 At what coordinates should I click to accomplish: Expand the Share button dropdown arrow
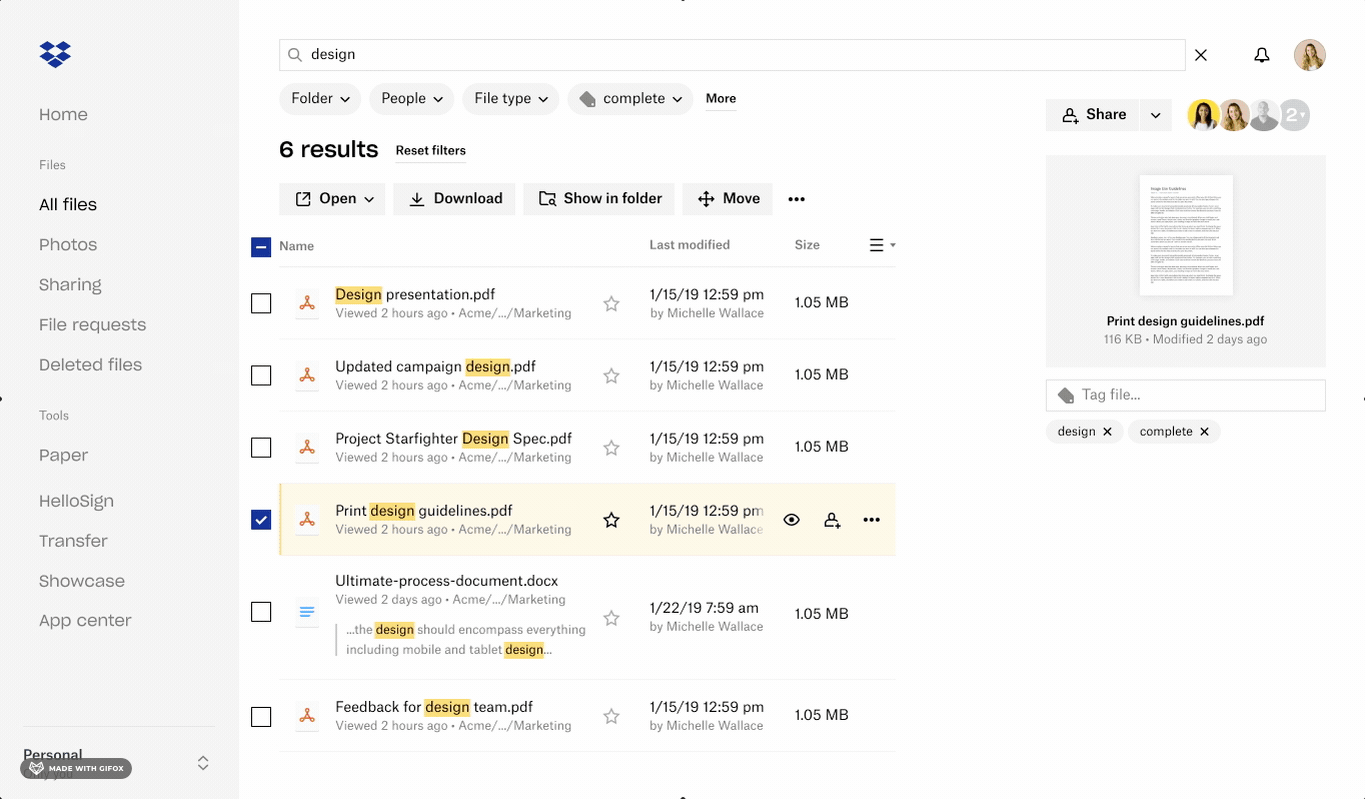click(x=1156, y=115)
